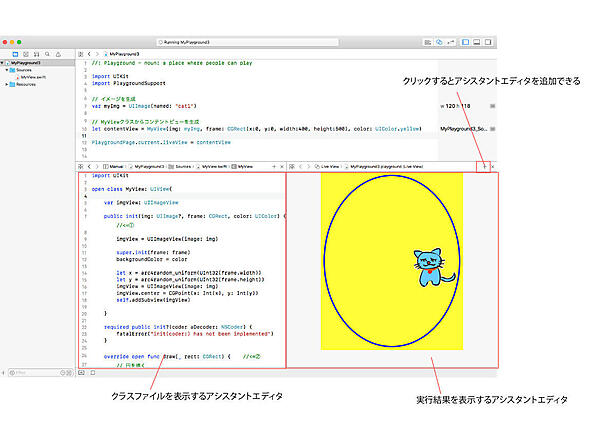Open related items menu in main editor
600x424 pixels.
81,54
